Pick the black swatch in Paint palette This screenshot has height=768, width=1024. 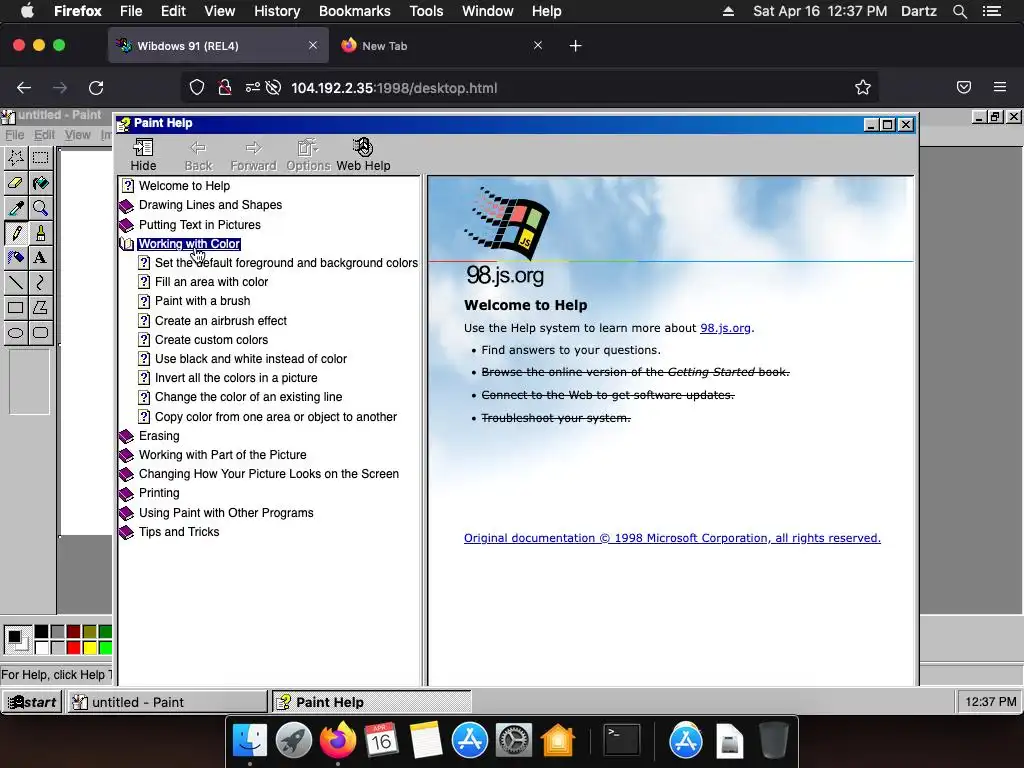click(x=41, y=632)
